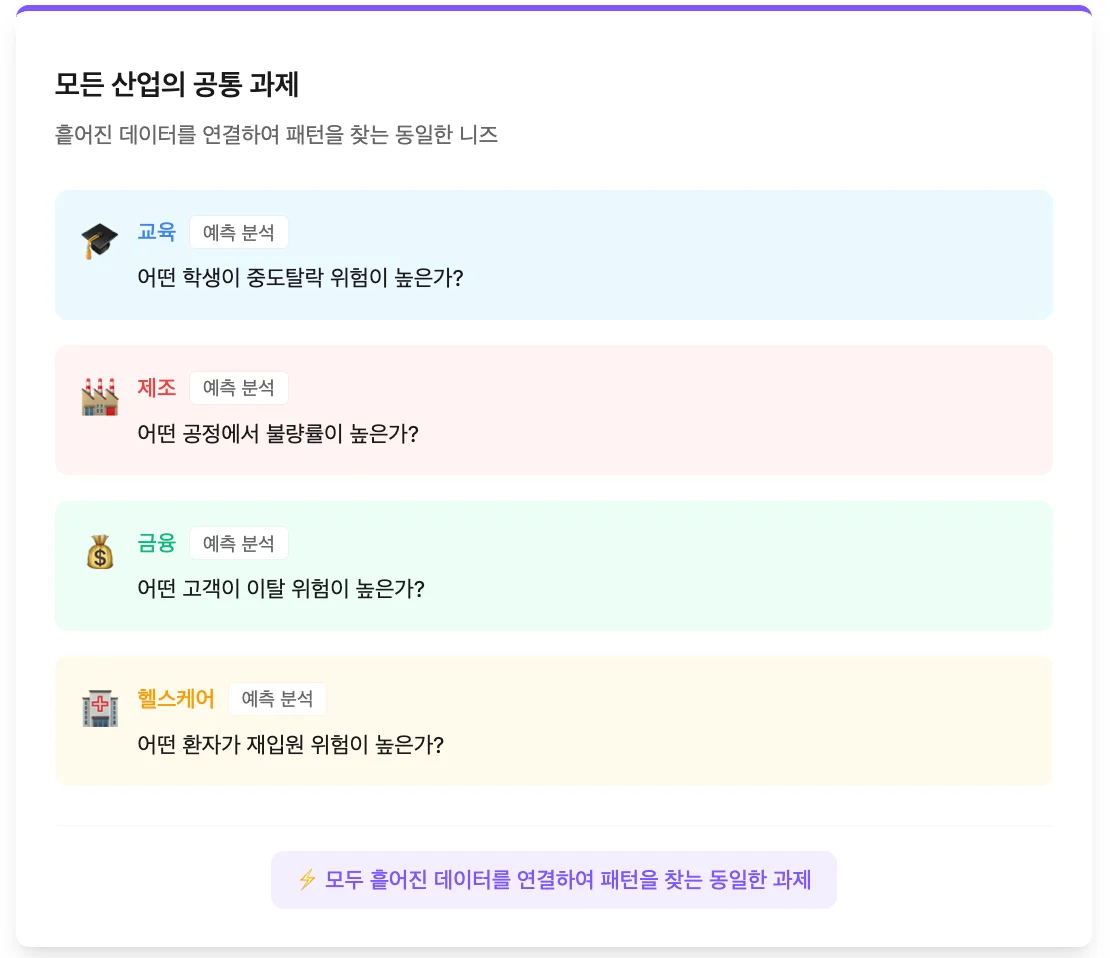Click the gray subtitle under the heading
Viewport: 1110px width, 958px height.
click(x=276, y=135)
